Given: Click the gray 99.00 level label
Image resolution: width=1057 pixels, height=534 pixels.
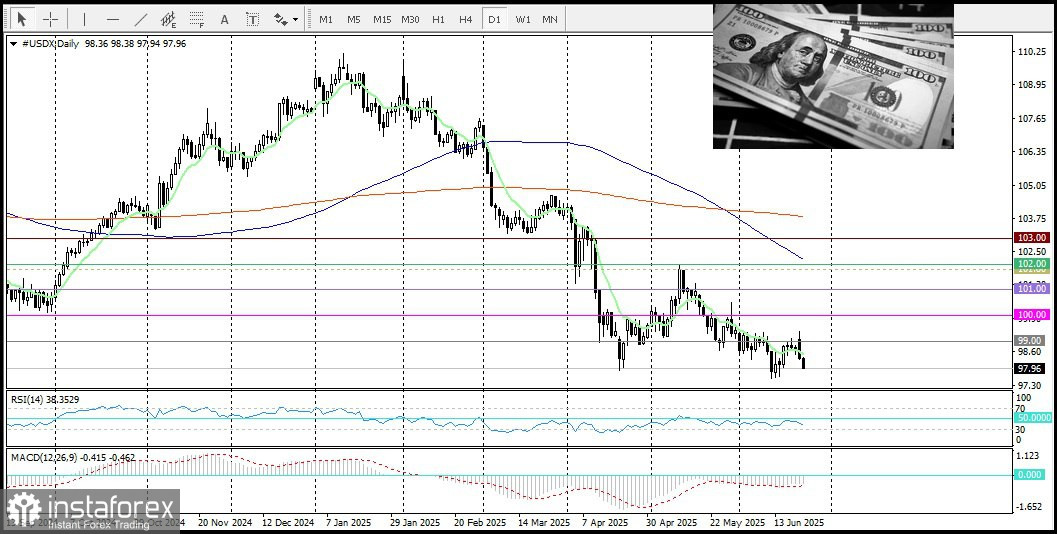Looking at the screenshot, I should (x=1030, y=340).
